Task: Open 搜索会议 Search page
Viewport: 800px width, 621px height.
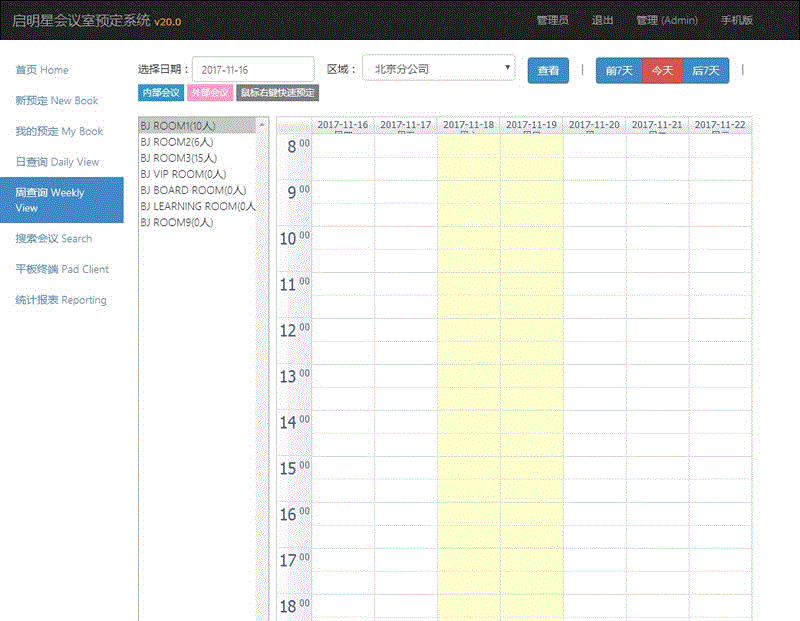Action: (x=53, y=239)
